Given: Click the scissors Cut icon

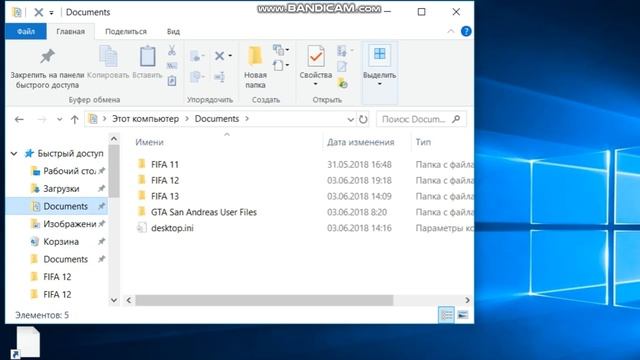Looking at the screenshot, I should (172, 50).
